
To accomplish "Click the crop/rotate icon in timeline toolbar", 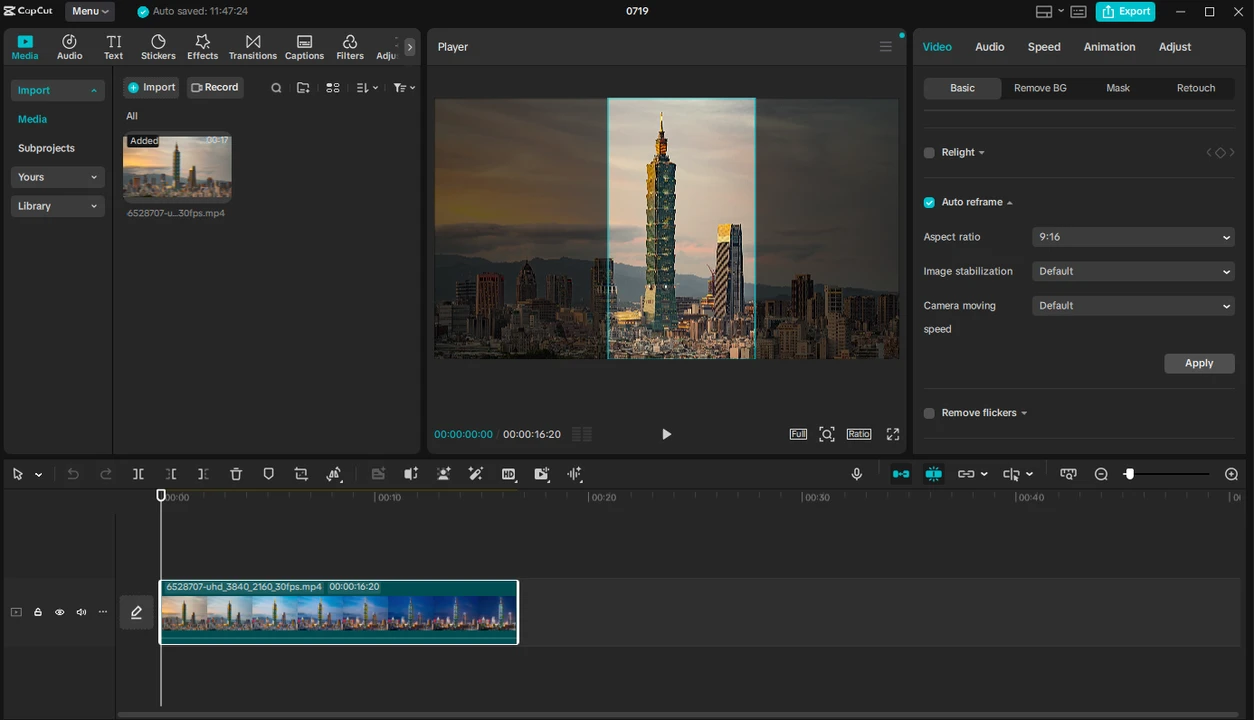I will (x=301, y=474).
